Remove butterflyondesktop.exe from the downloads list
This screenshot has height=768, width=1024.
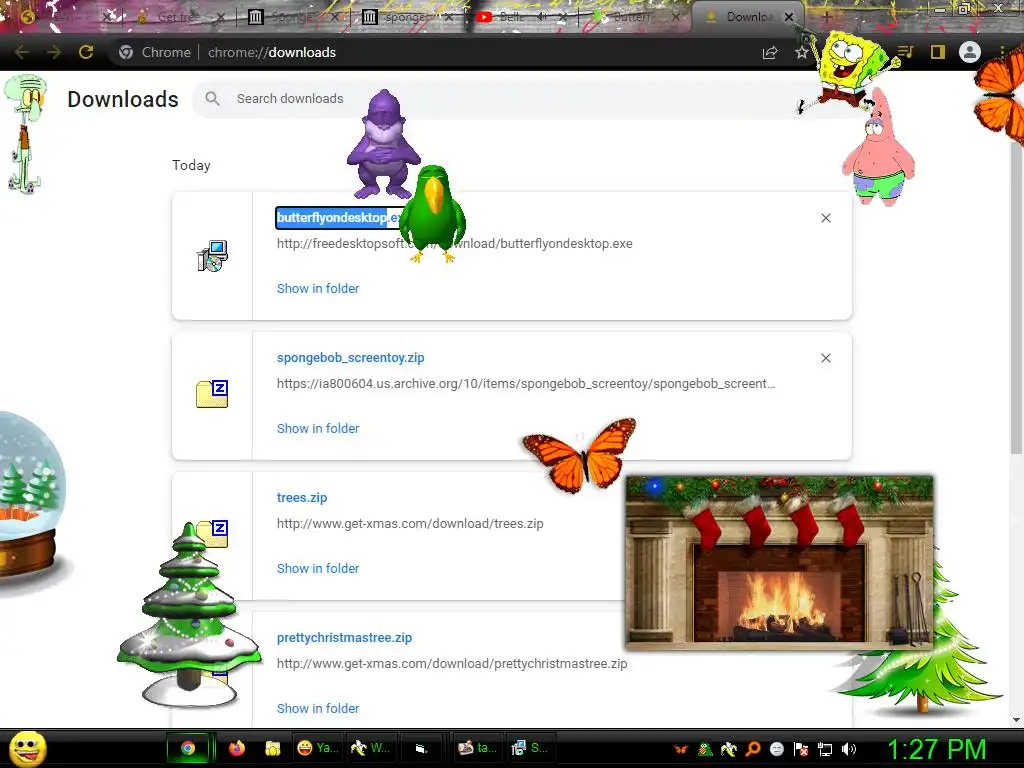tap(825, 218)
